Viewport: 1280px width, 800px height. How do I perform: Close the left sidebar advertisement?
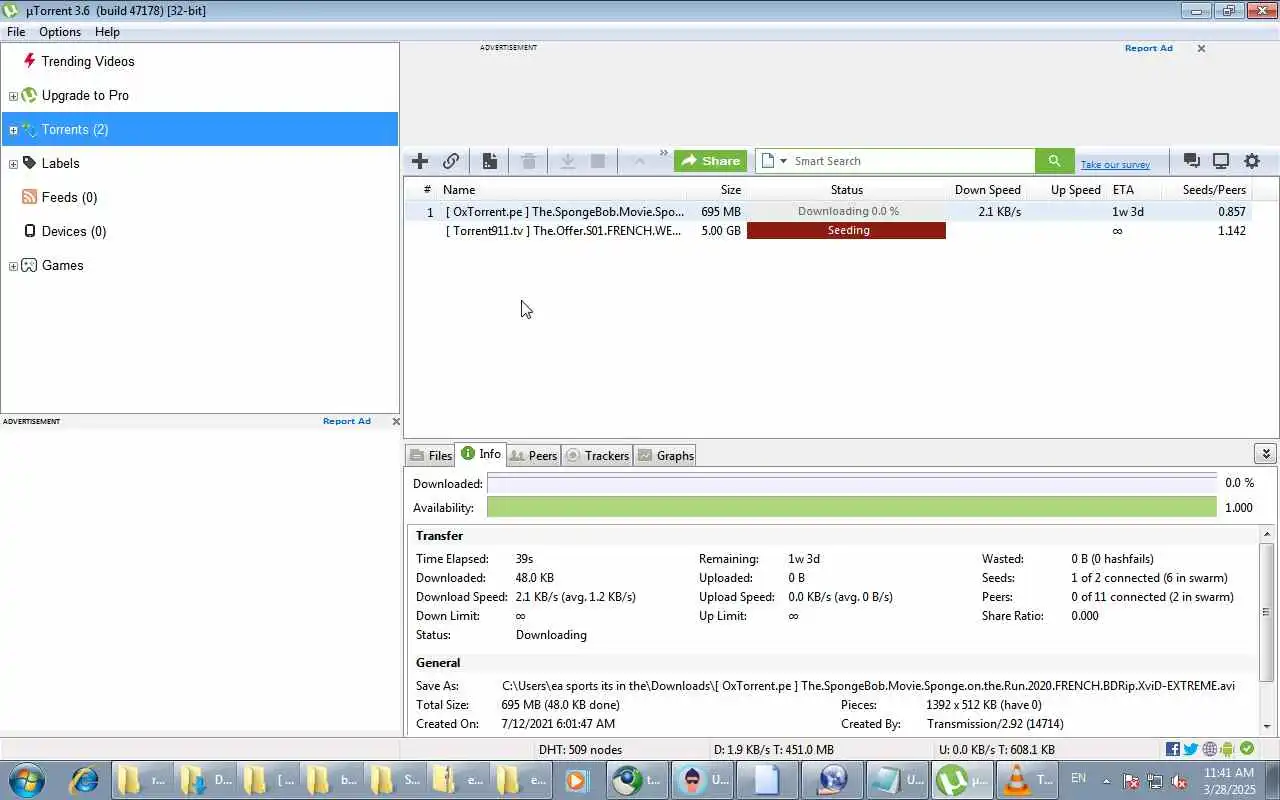point(396,421)
